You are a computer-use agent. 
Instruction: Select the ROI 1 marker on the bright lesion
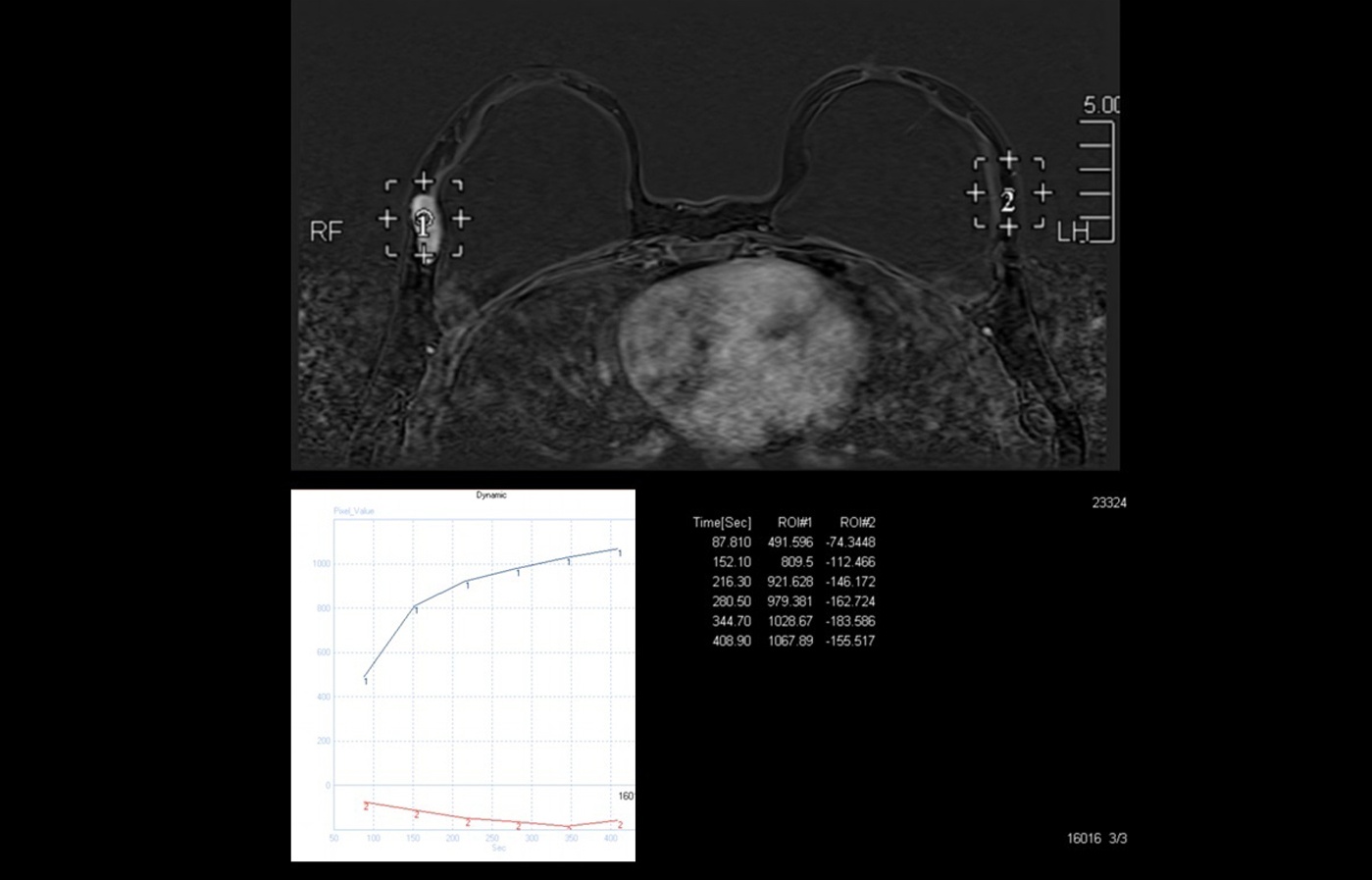pyautogui.click(x=424, y=220)
